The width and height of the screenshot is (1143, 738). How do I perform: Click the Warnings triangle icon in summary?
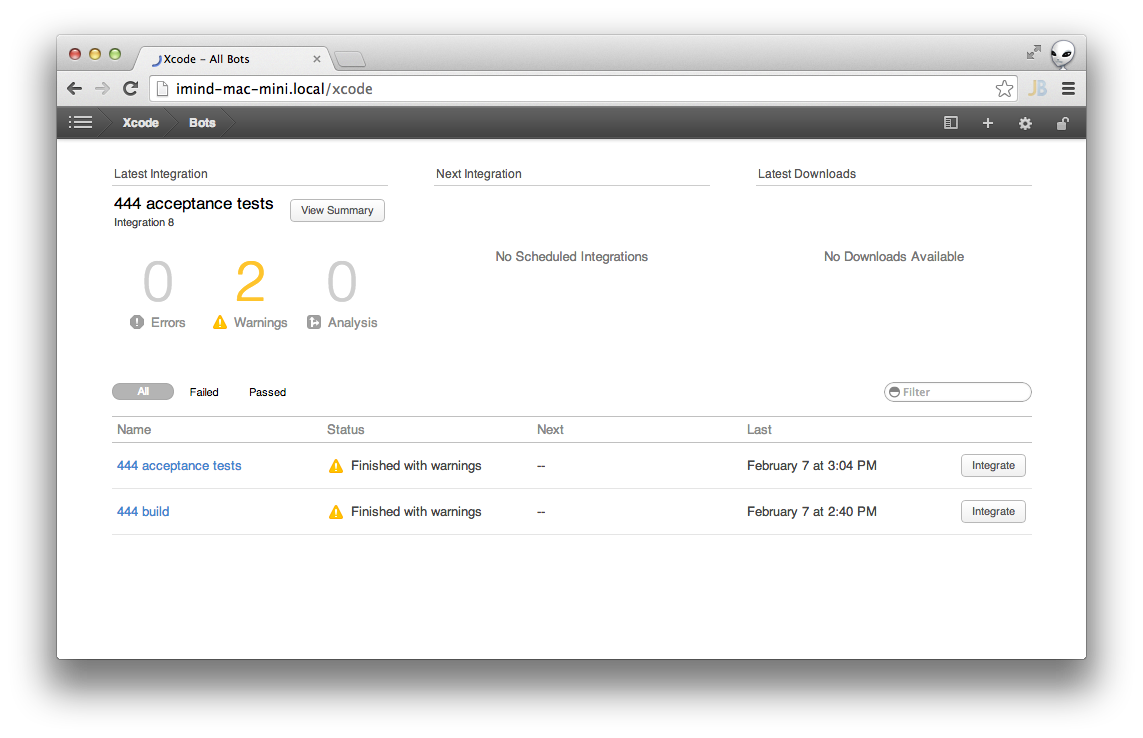(x=219, y=322)
